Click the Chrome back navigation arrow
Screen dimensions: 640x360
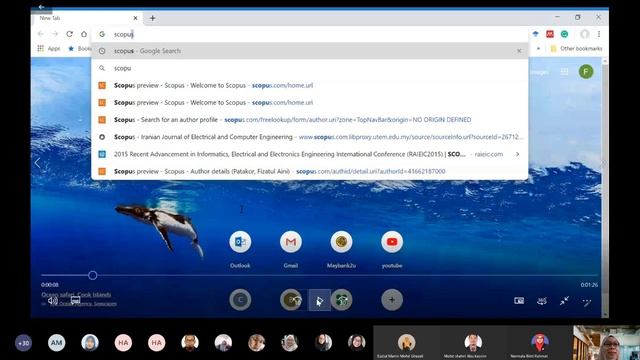(40, 34)
